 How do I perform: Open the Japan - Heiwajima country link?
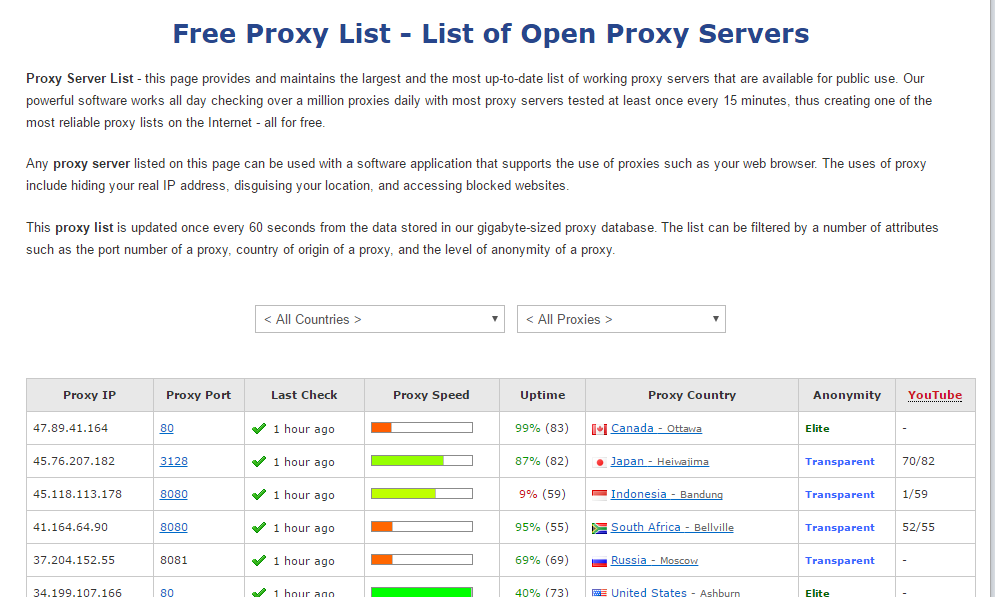point(659,461)
